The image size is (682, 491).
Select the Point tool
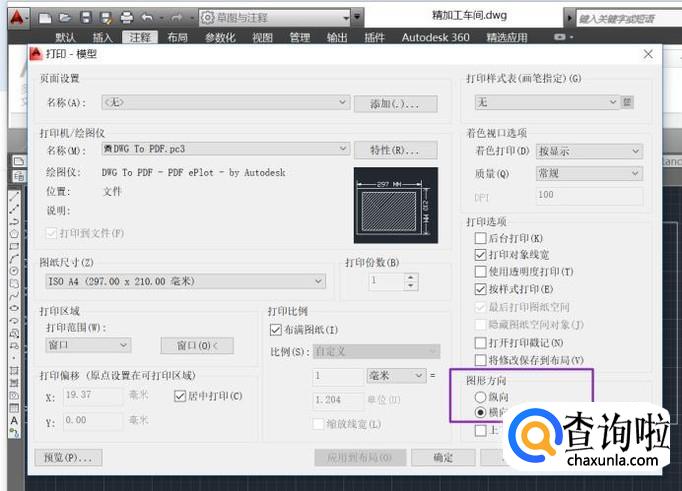[14, 358]
